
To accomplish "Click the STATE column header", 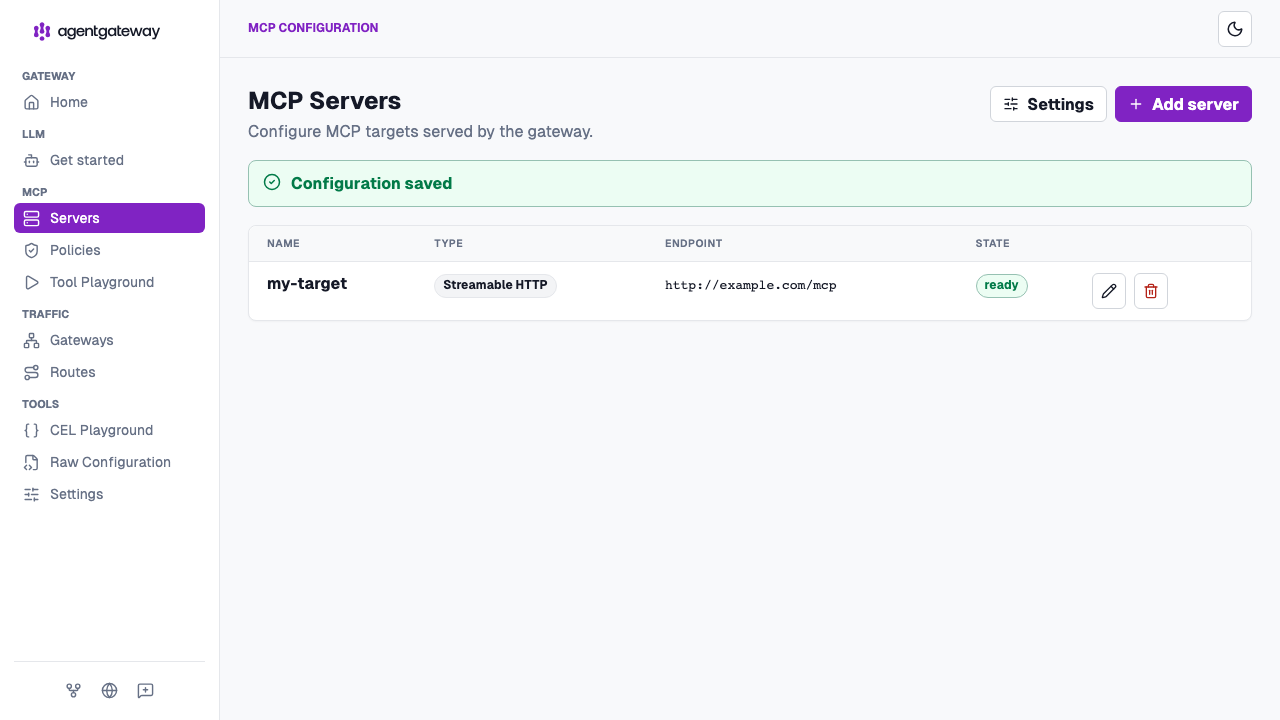I will coord(992,243).
